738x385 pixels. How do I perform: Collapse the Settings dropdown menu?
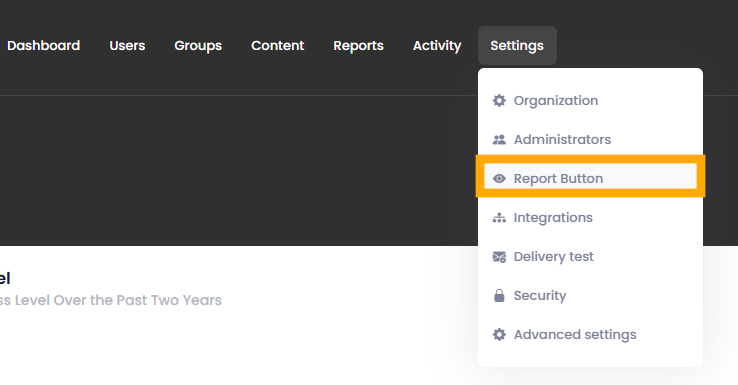517,46
